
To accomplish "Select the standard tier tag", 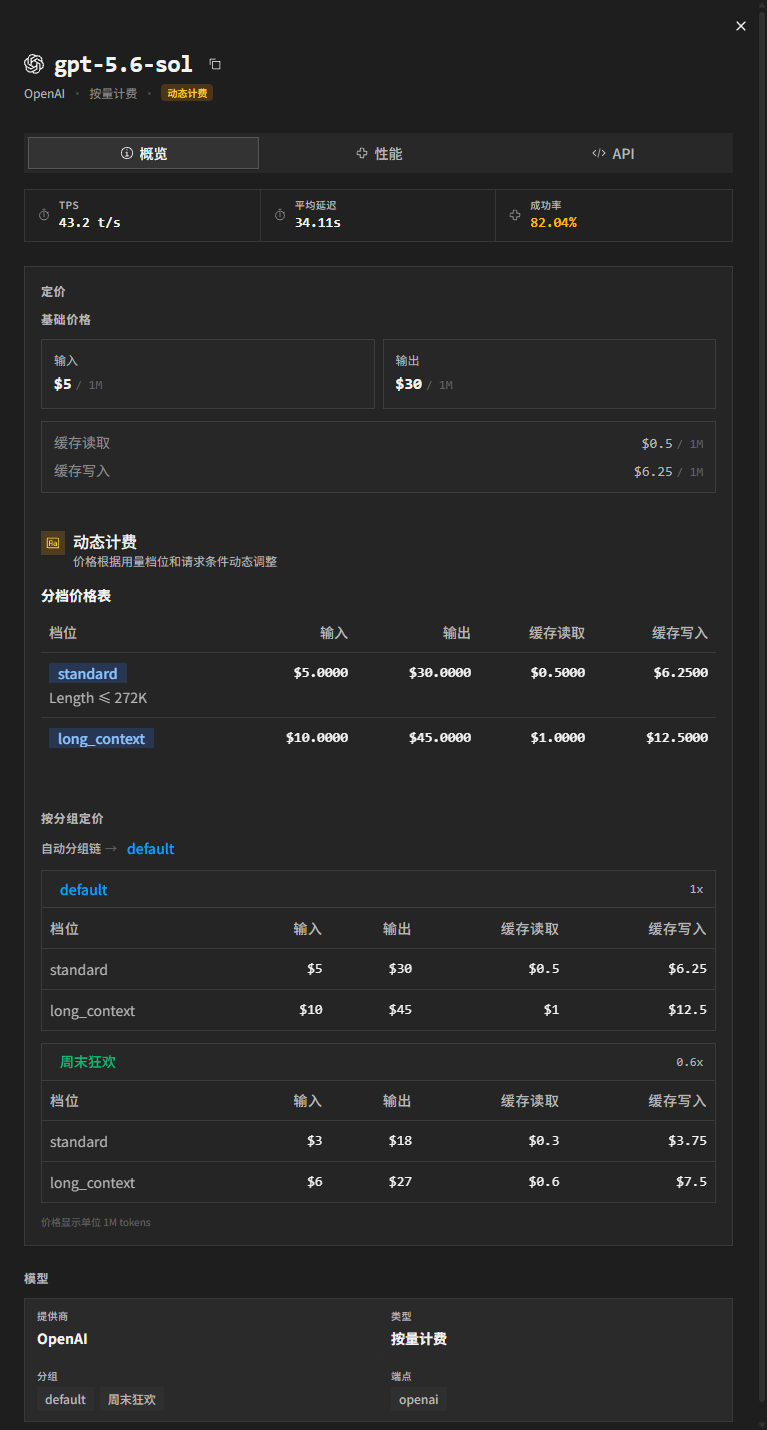I will click(x=88, y=674).
